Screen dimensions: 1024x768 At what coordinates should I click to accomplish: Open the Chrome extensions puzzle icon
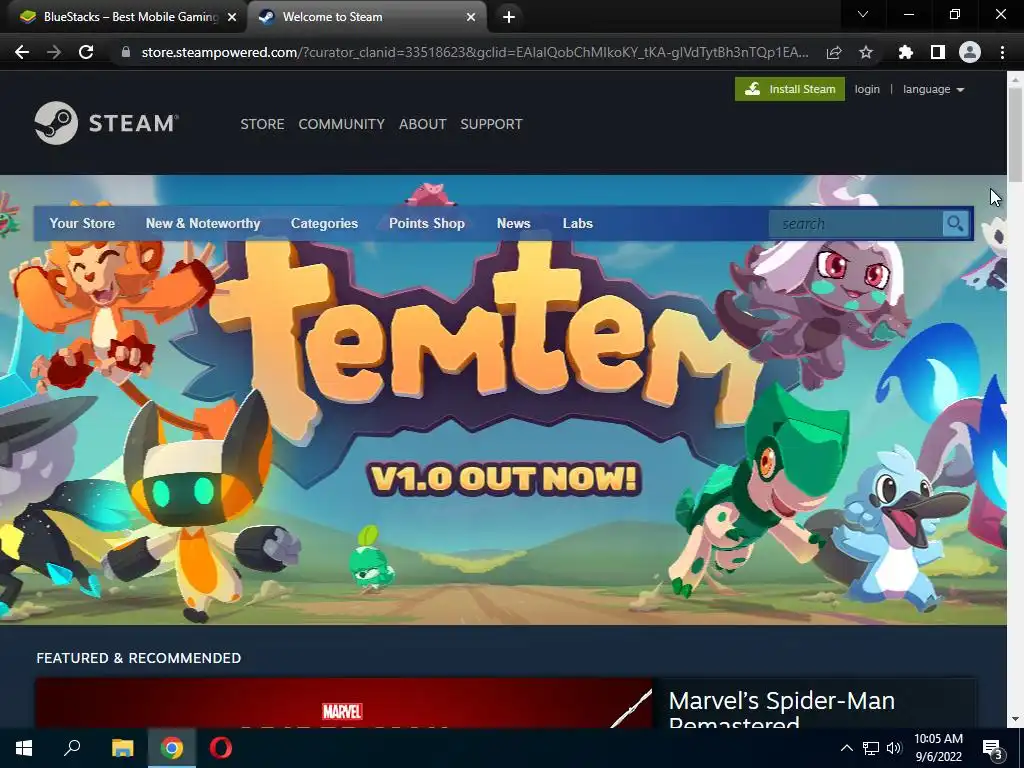pyautogui.click(x=906, y=52)
